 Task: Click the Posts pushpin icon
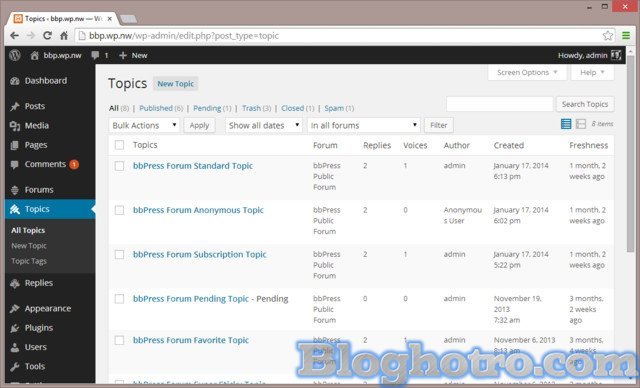(x=15, y=106)
